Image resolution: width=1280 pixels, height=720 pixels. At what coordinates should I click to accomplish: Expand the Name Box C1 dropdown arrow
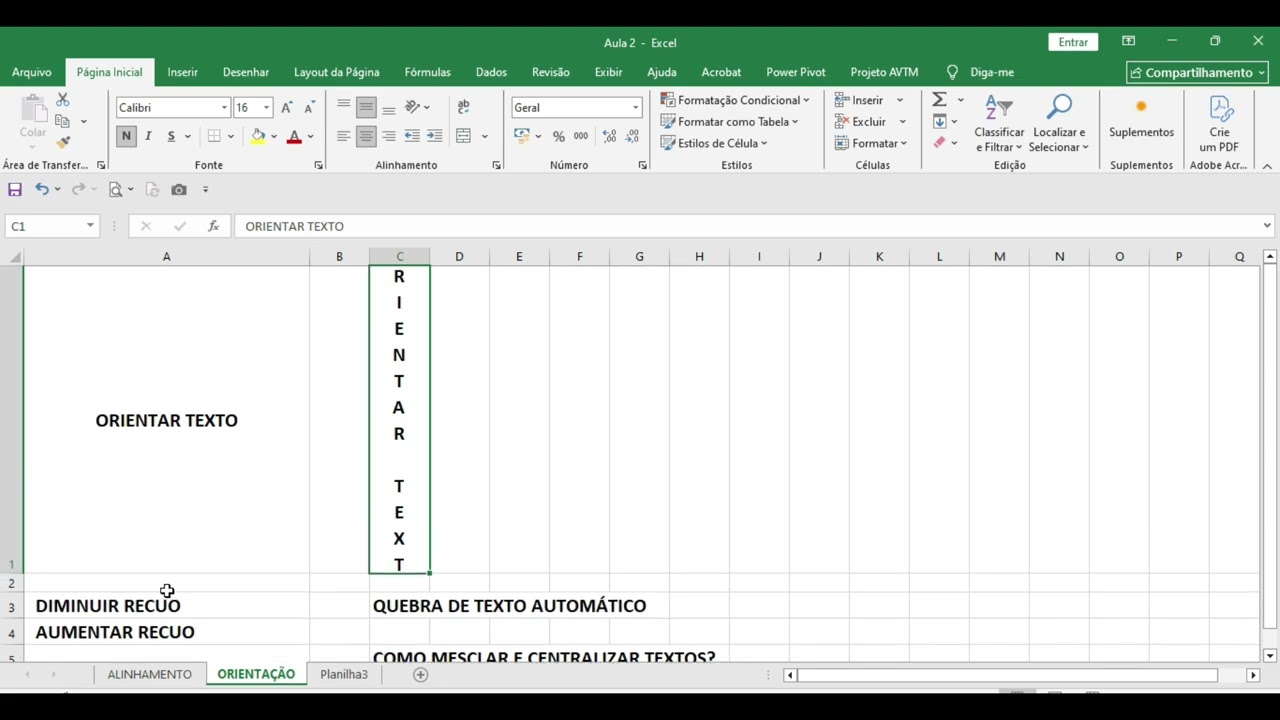(x=90, y=226)
